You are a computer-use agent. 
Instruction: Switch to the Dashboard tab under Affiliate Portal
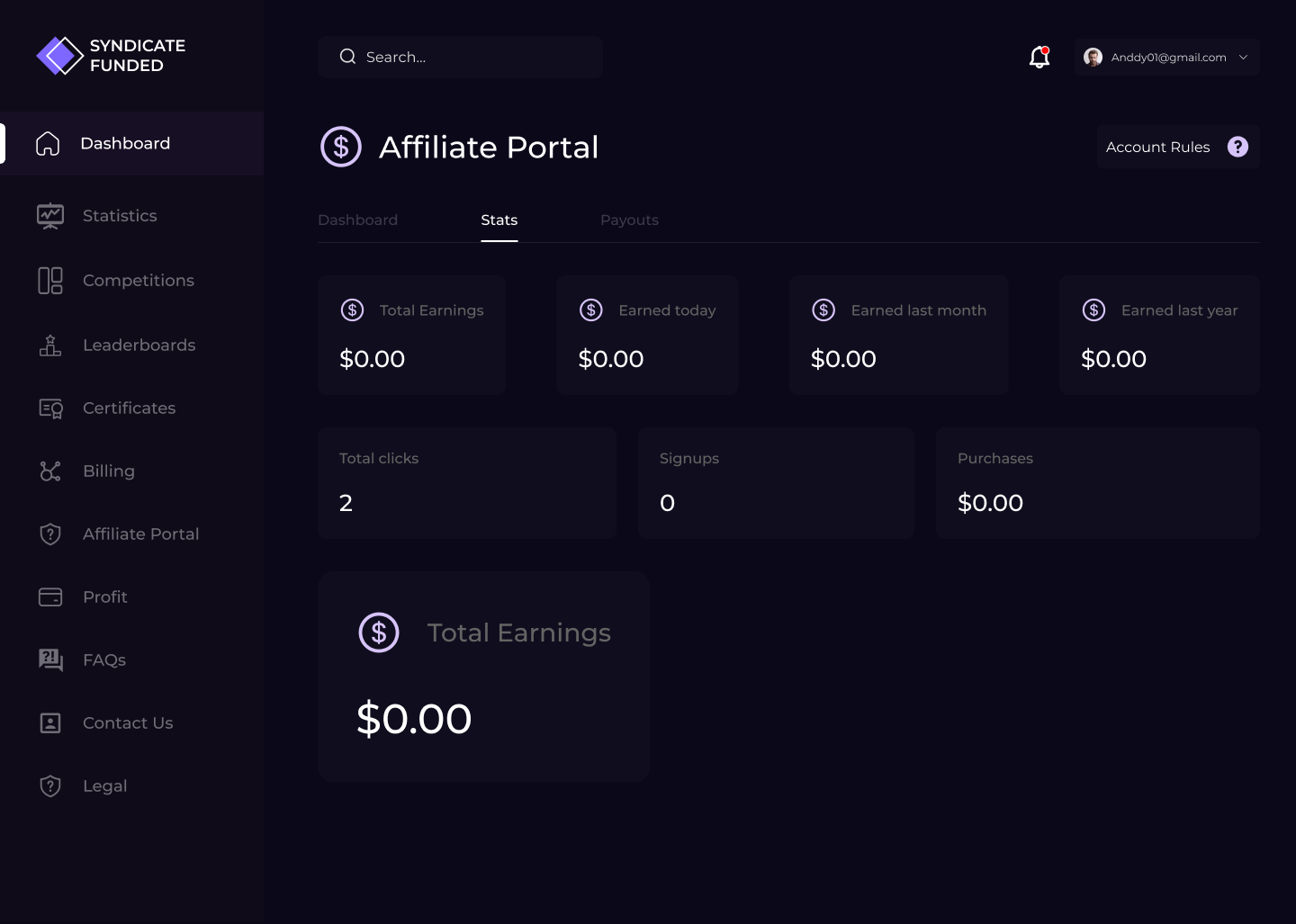[x=357, y=220]
